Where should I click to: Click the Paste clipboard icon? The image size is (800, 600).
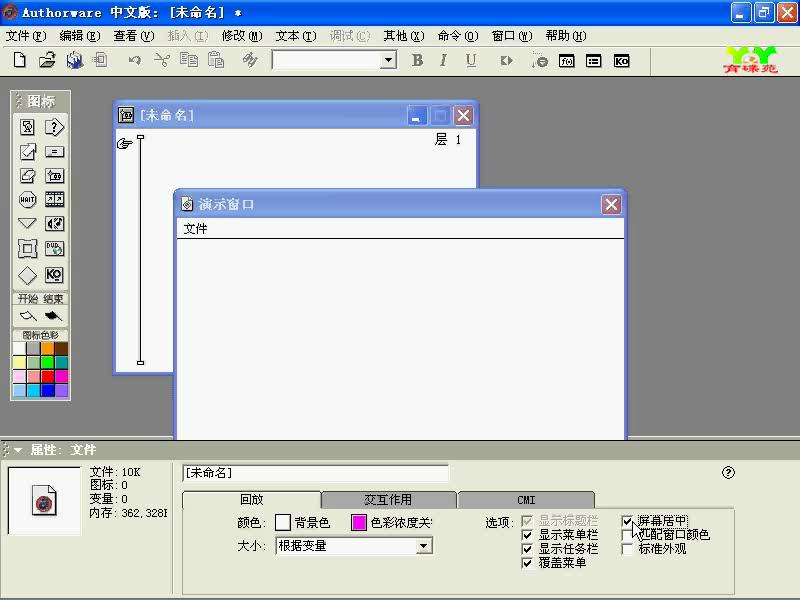tap(216, 60)
